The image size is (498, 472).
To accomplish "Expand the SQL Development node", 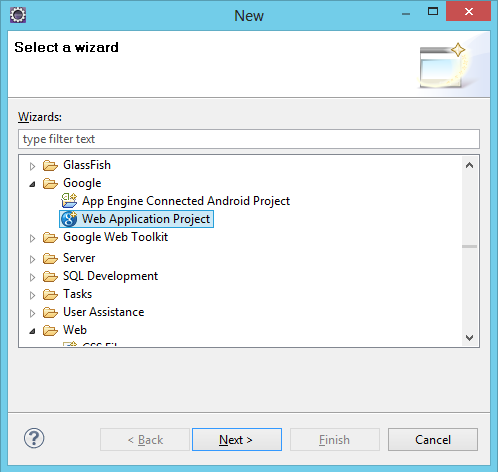I will 32,277.
